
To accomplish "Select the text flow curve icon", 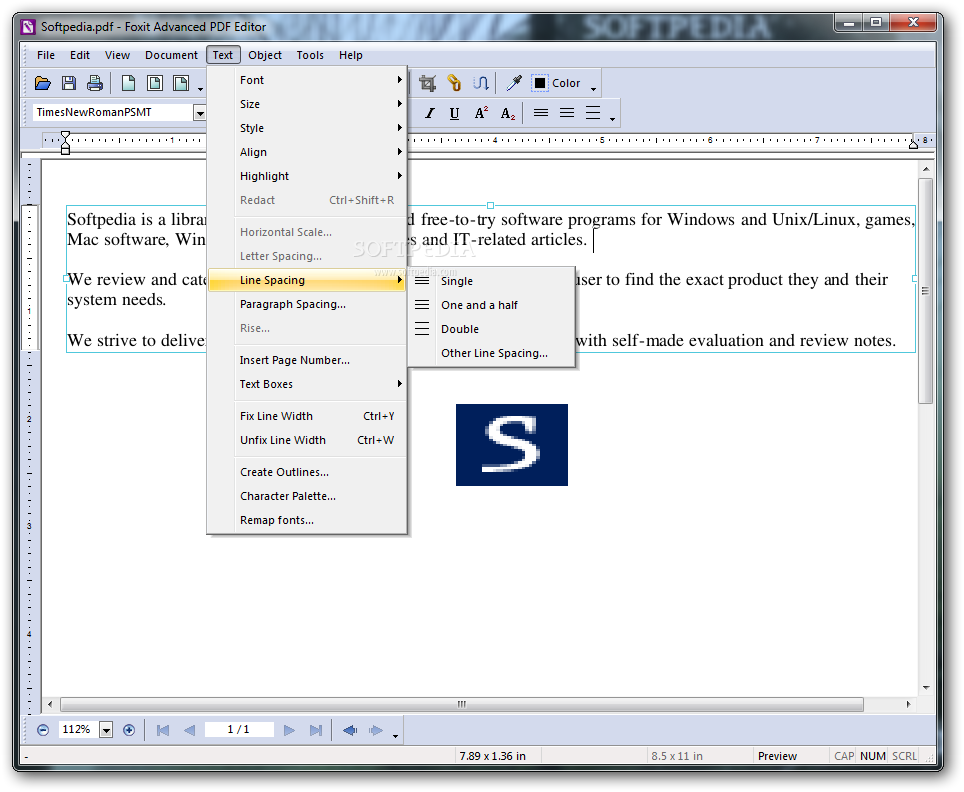I will [x=480, y=83].
